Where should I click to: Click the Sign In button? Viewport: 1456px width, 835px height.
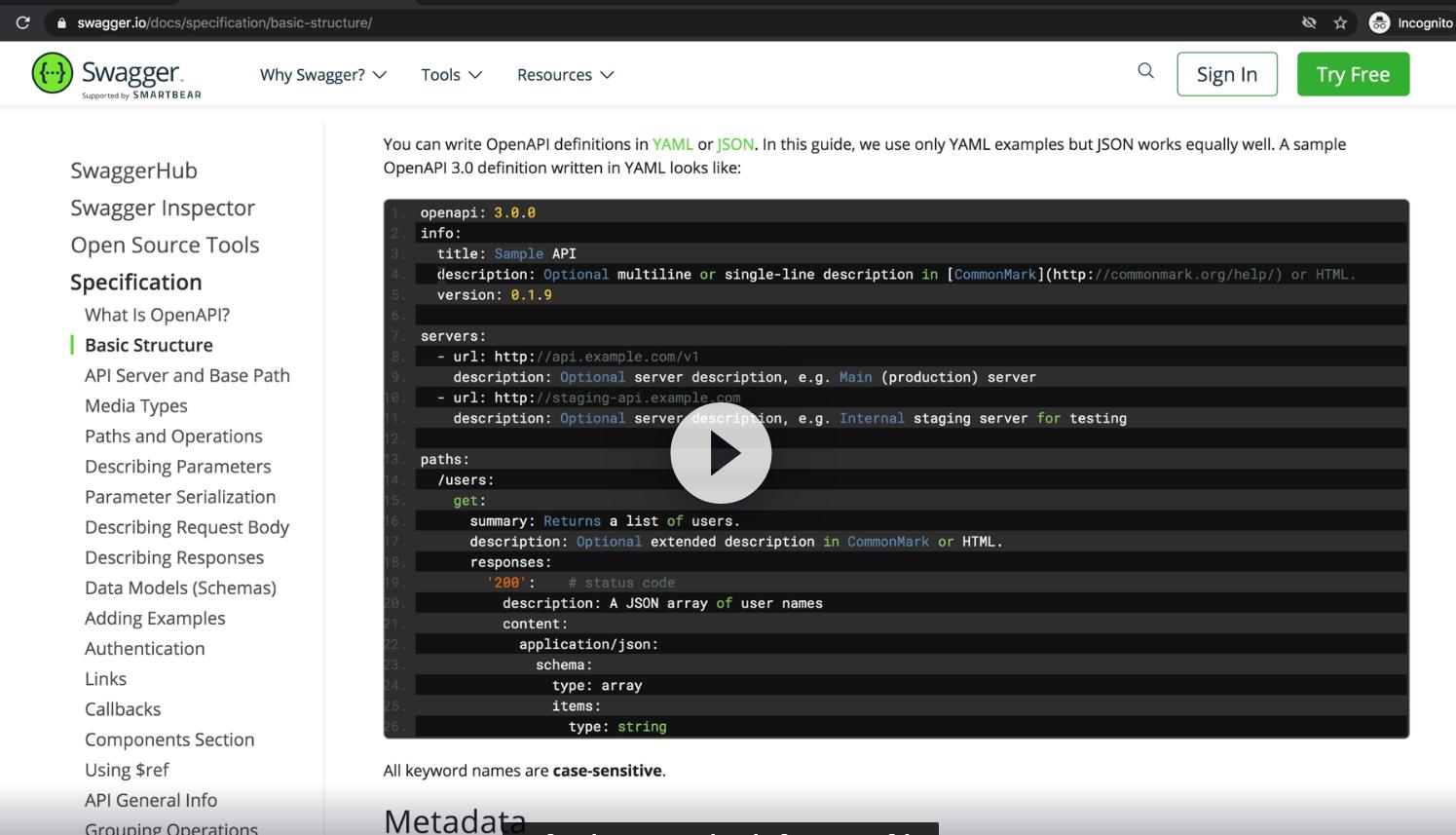pyautogui.click(x=1227, y=74)
